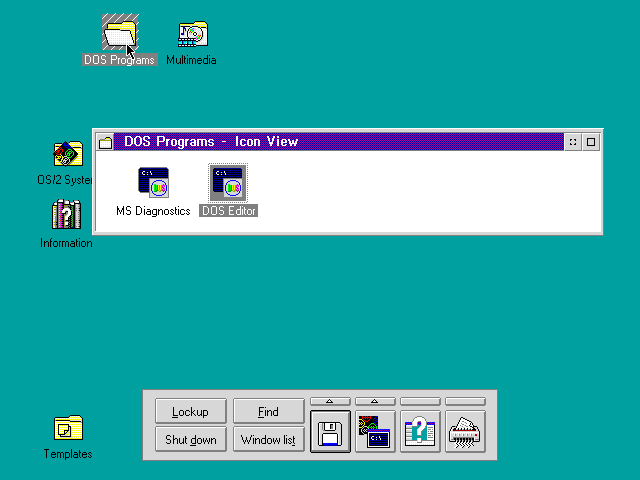Click the Multimedia label text on the desktop

[x=191, y=60]
